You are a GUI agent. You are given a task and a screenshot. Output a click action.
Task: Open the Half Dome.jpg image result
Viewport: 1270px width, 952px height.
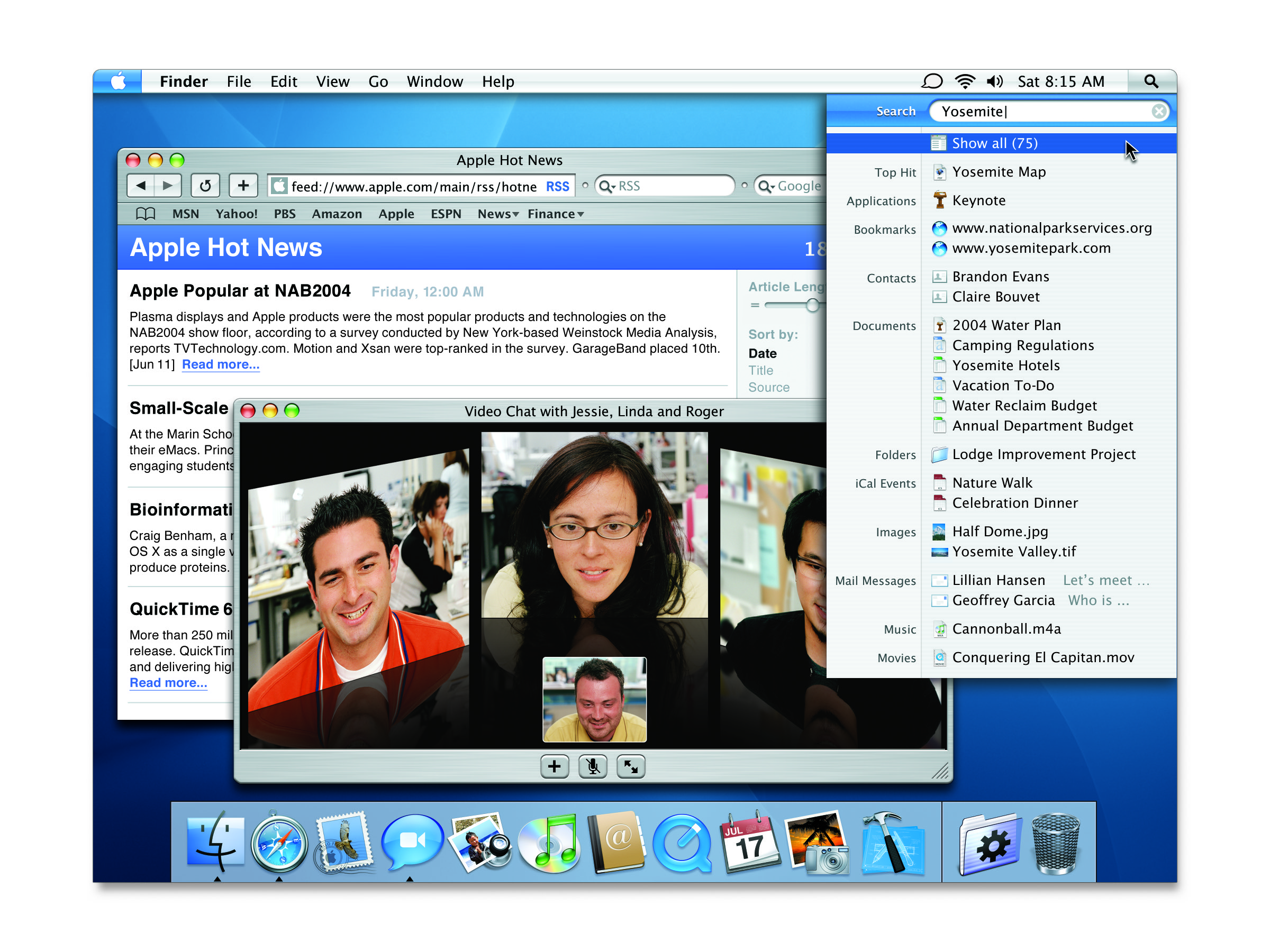[1000, 532]
